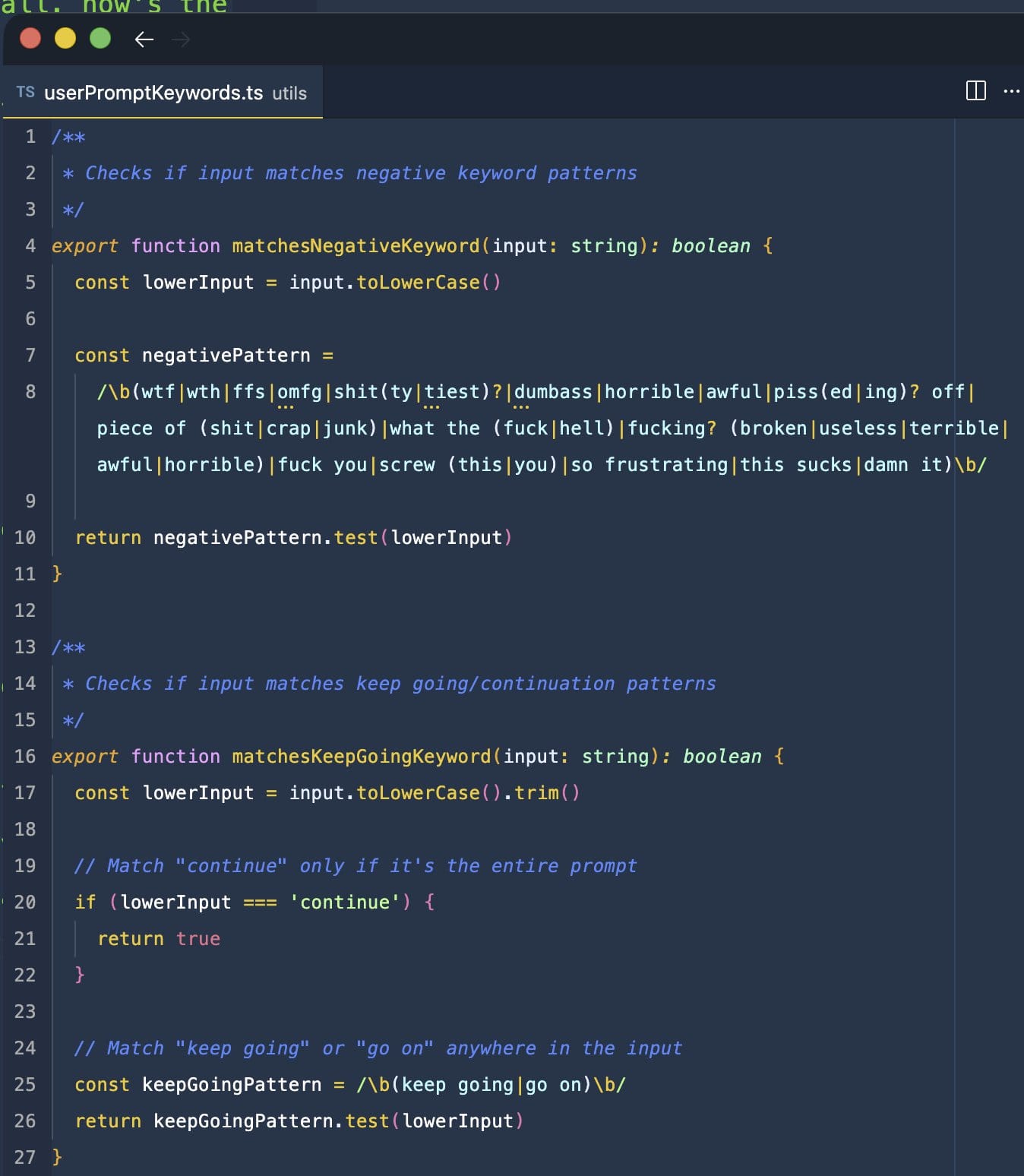Click the utils folder label in the tab
Viewport: 1024px width, 1176px height.
point(289,93)
